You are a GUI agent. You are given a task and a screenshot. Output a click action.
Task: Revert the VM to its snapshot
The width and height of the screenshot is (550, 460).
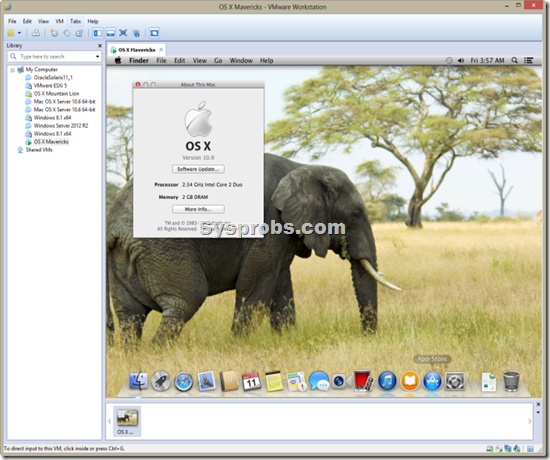67,33
